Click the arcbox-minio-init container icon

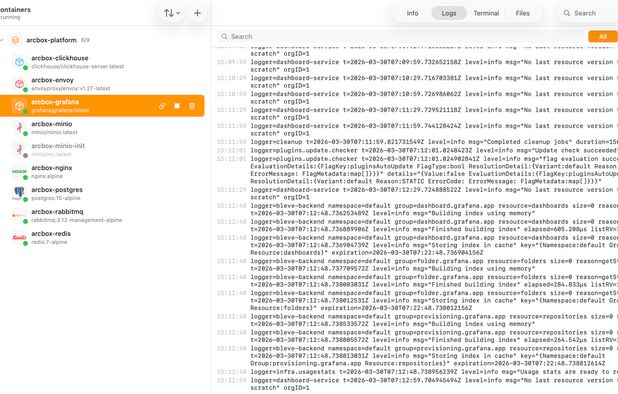[x=19, y=149]
